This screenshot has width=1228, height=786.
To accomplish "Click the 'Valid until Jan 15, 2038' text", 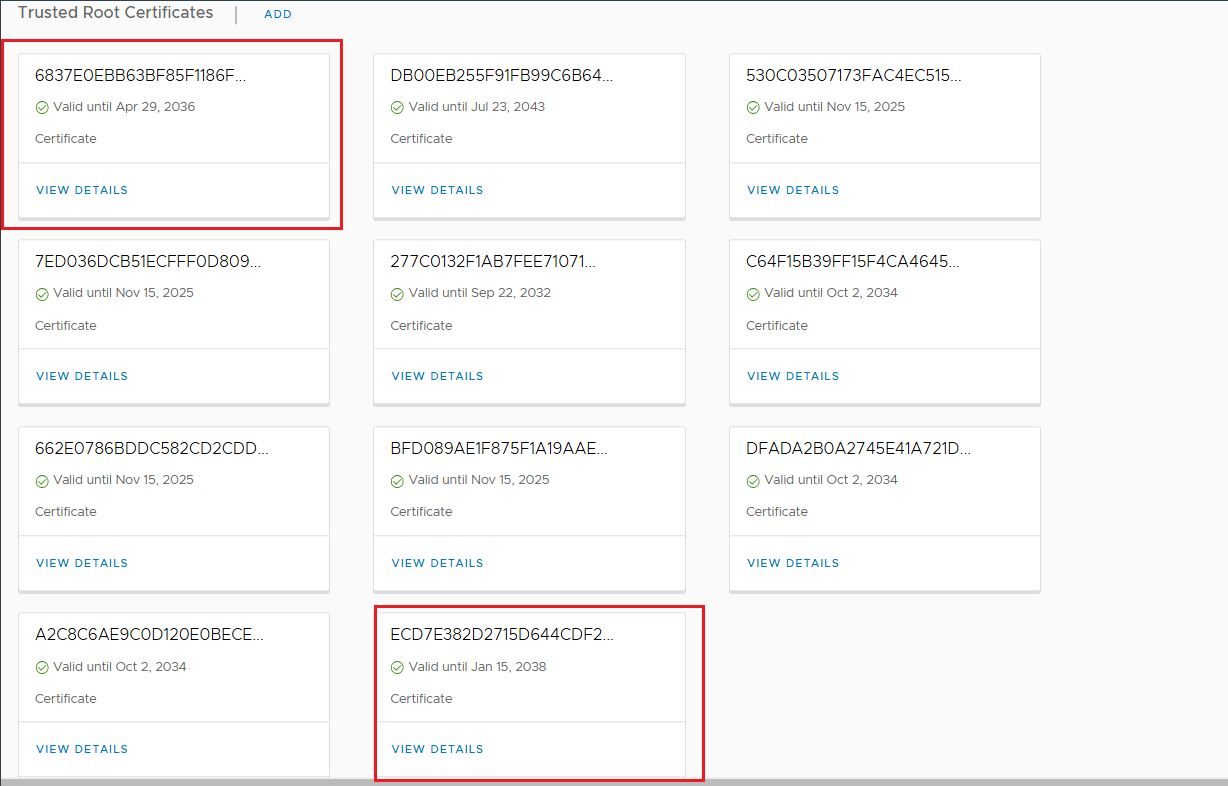I will click(x=478, y=667).
